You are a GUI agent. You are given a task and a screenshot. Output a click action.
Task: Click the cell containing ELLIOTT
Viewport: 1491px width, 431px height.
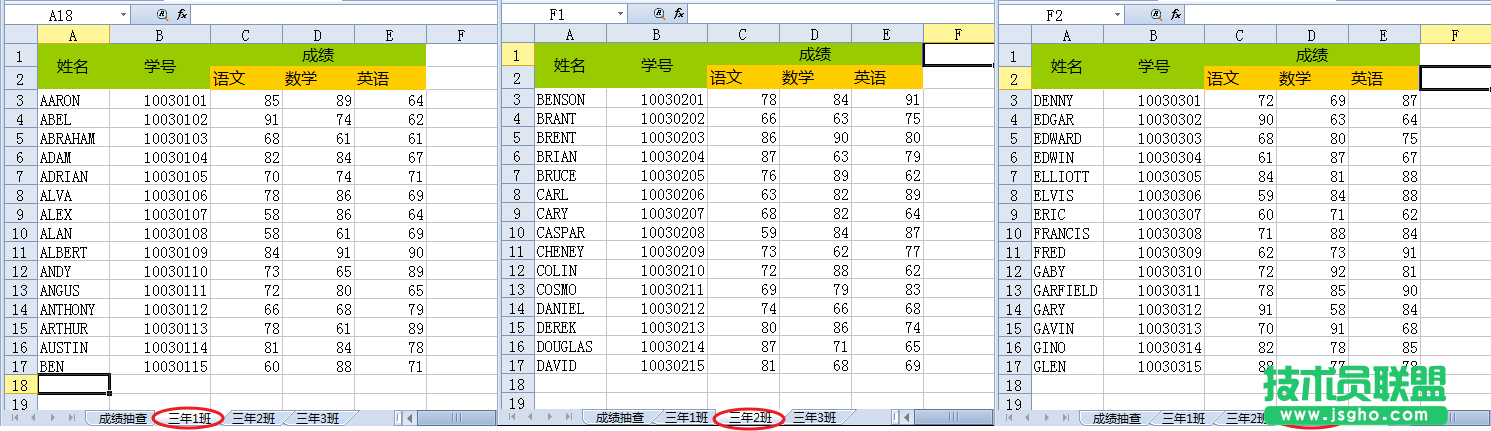click(1067, 176)
